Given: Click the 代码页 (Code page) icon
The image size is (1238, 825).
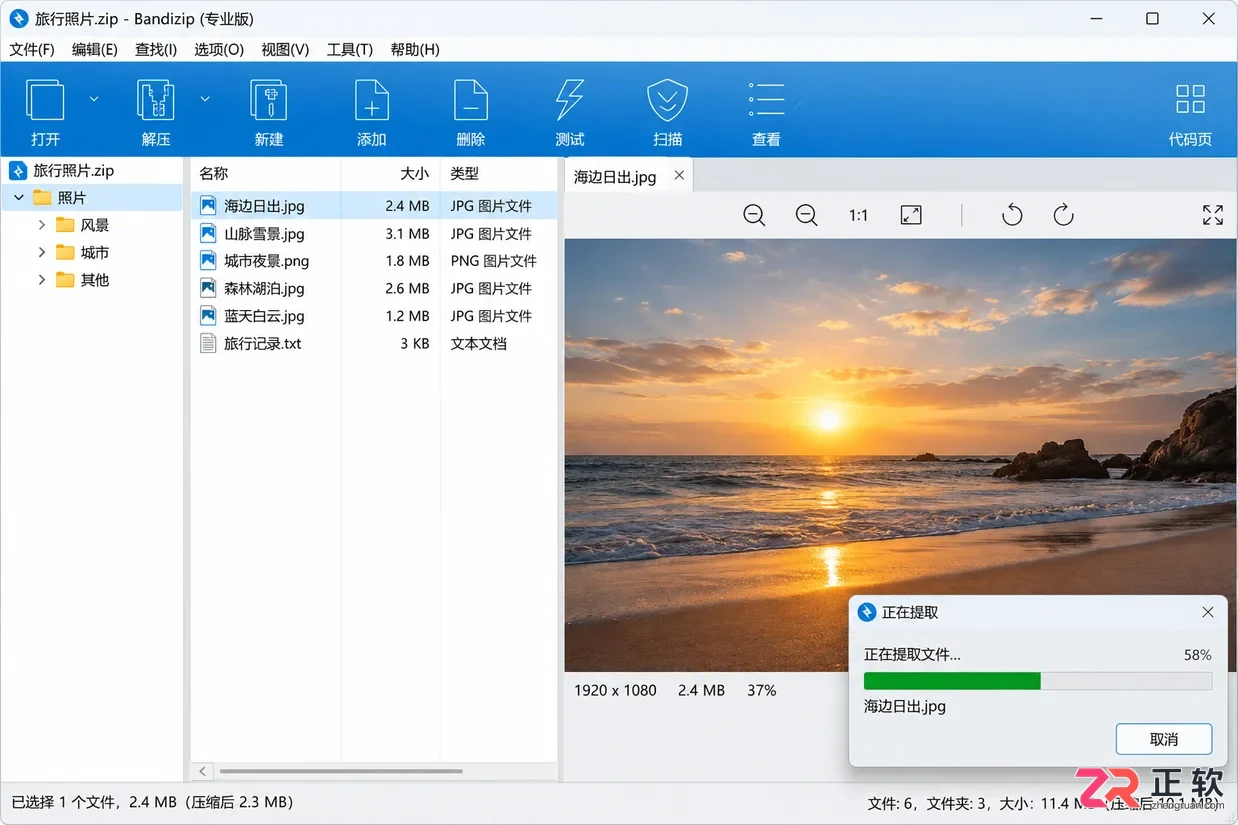Looking at the screenshot, I should [1190, 100].
